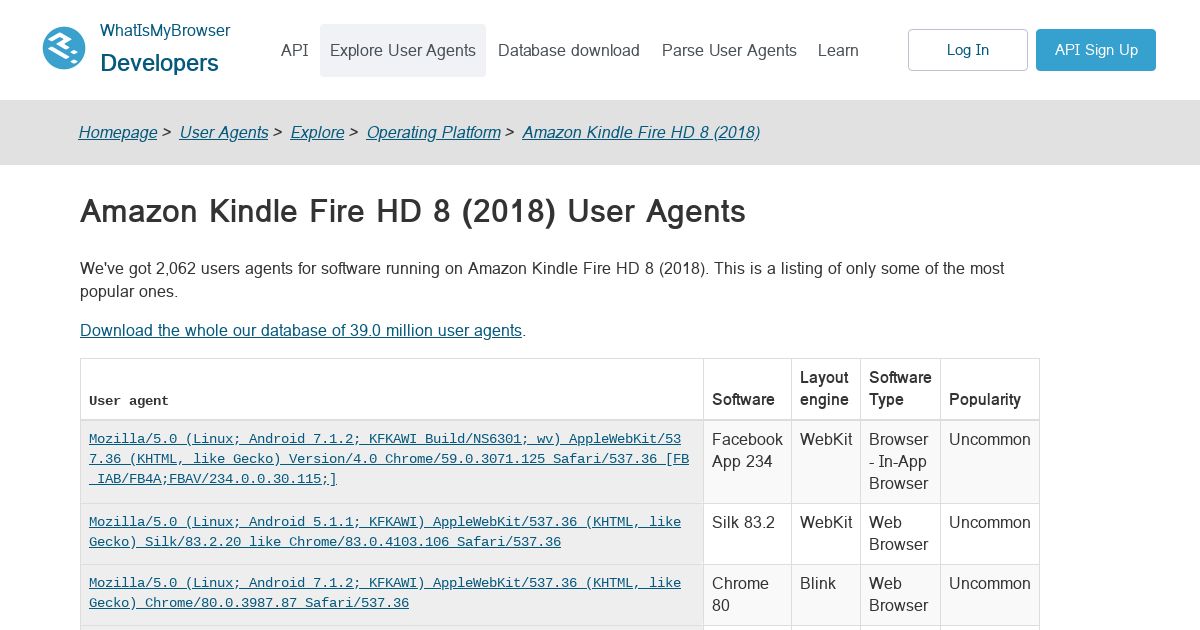
Task: Click the Uncommon cell in Chrome 80 row
Action: [x=989, y=595]
